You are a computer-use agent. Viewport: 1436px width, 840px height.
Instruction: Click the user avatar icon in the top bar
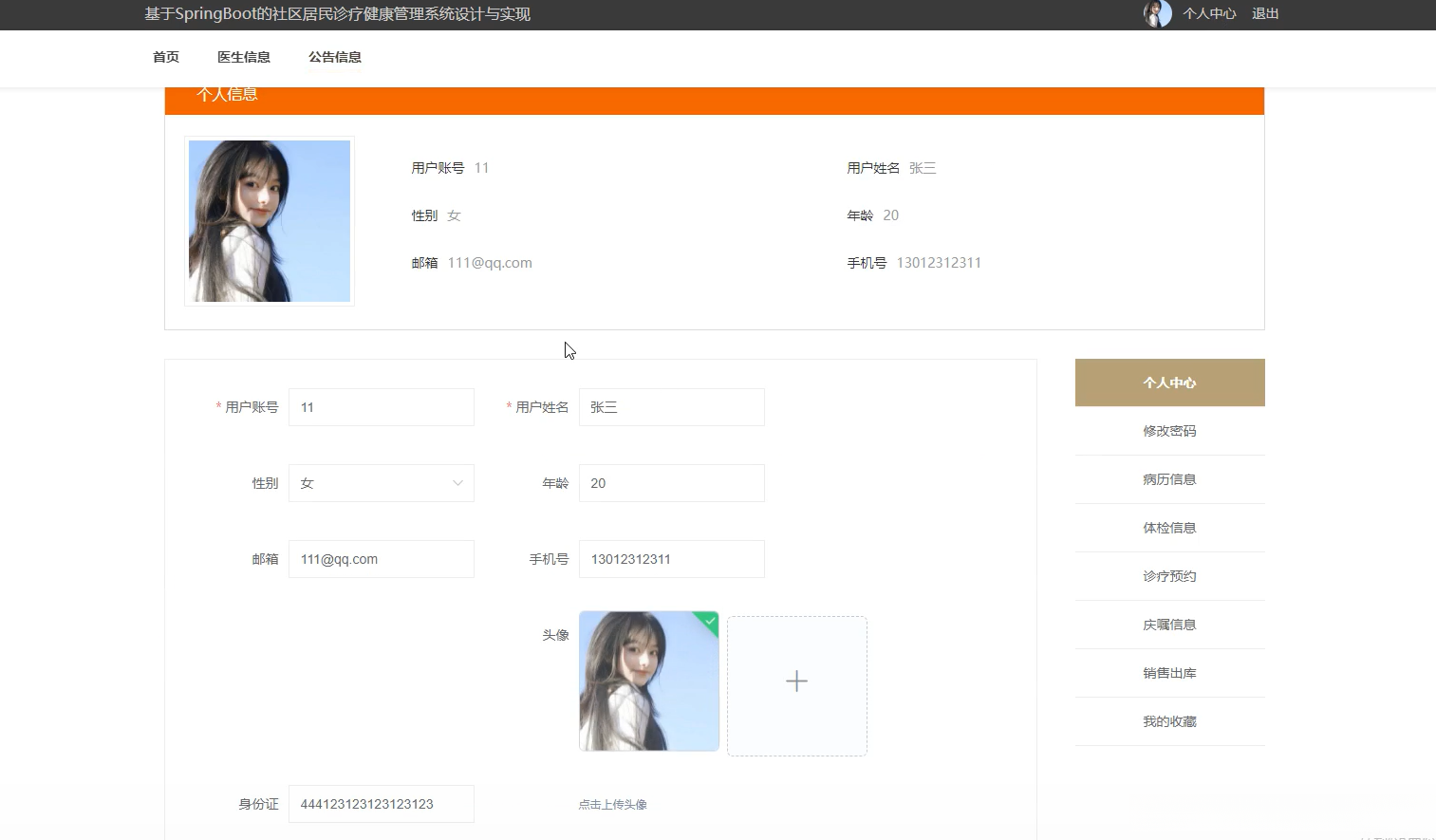(x=1157, y=13)
